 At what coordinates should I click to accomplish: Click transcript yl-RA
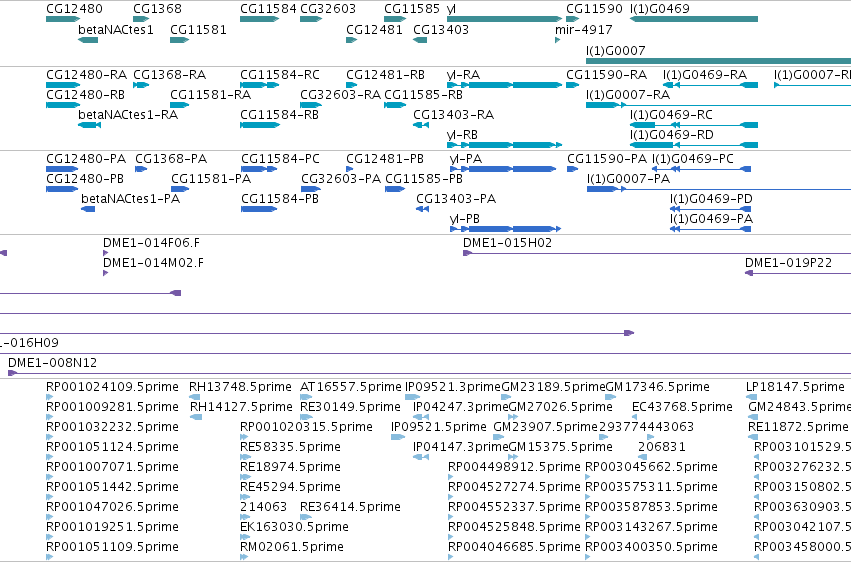click(505, 85)
